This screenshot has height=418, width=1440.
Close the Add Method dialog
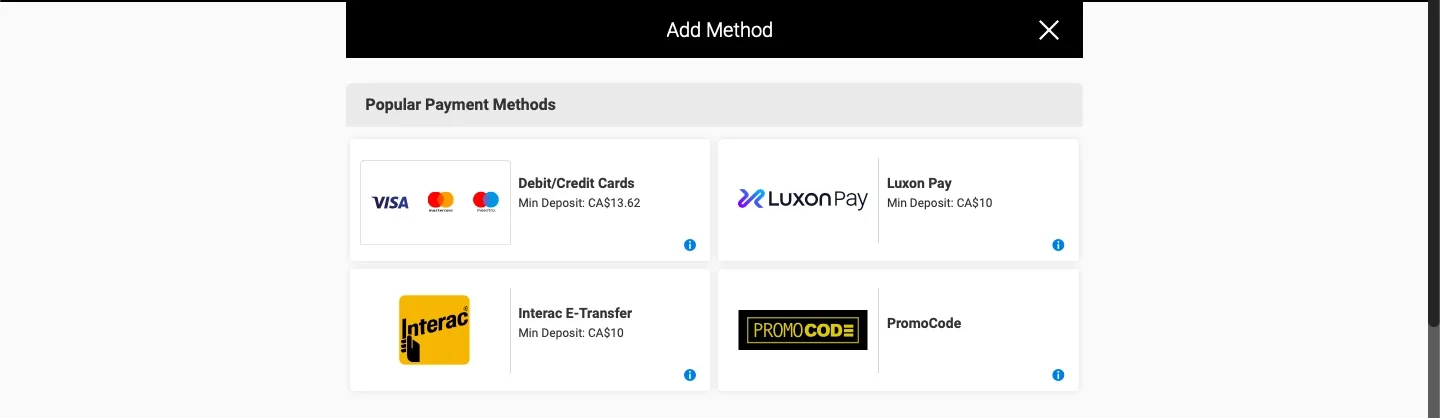point(1048,30)
